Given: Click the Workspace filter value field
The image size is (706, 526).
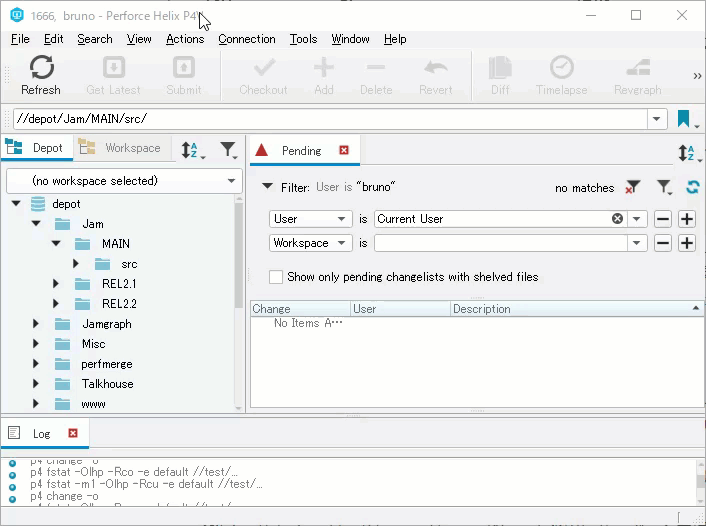Looking at the screenshot, I should (x=501, y=244).
